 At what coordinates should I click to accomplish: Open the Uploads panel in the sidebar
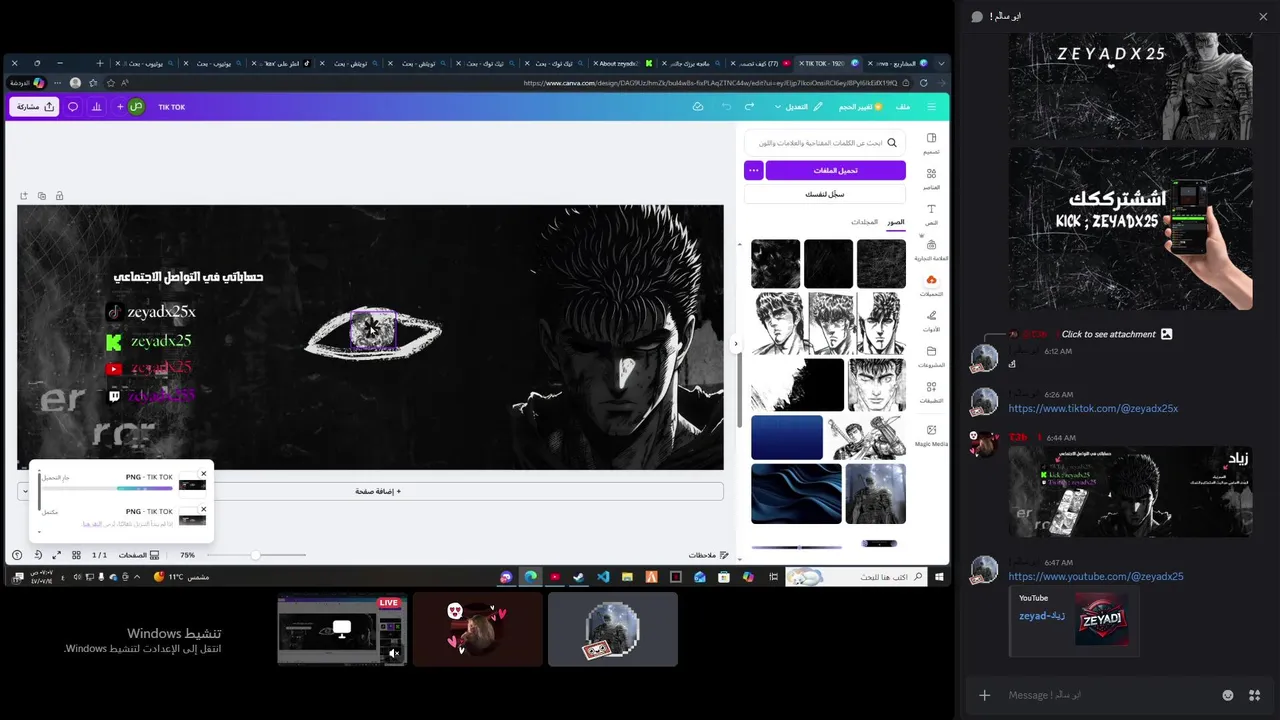pos(931,286)
